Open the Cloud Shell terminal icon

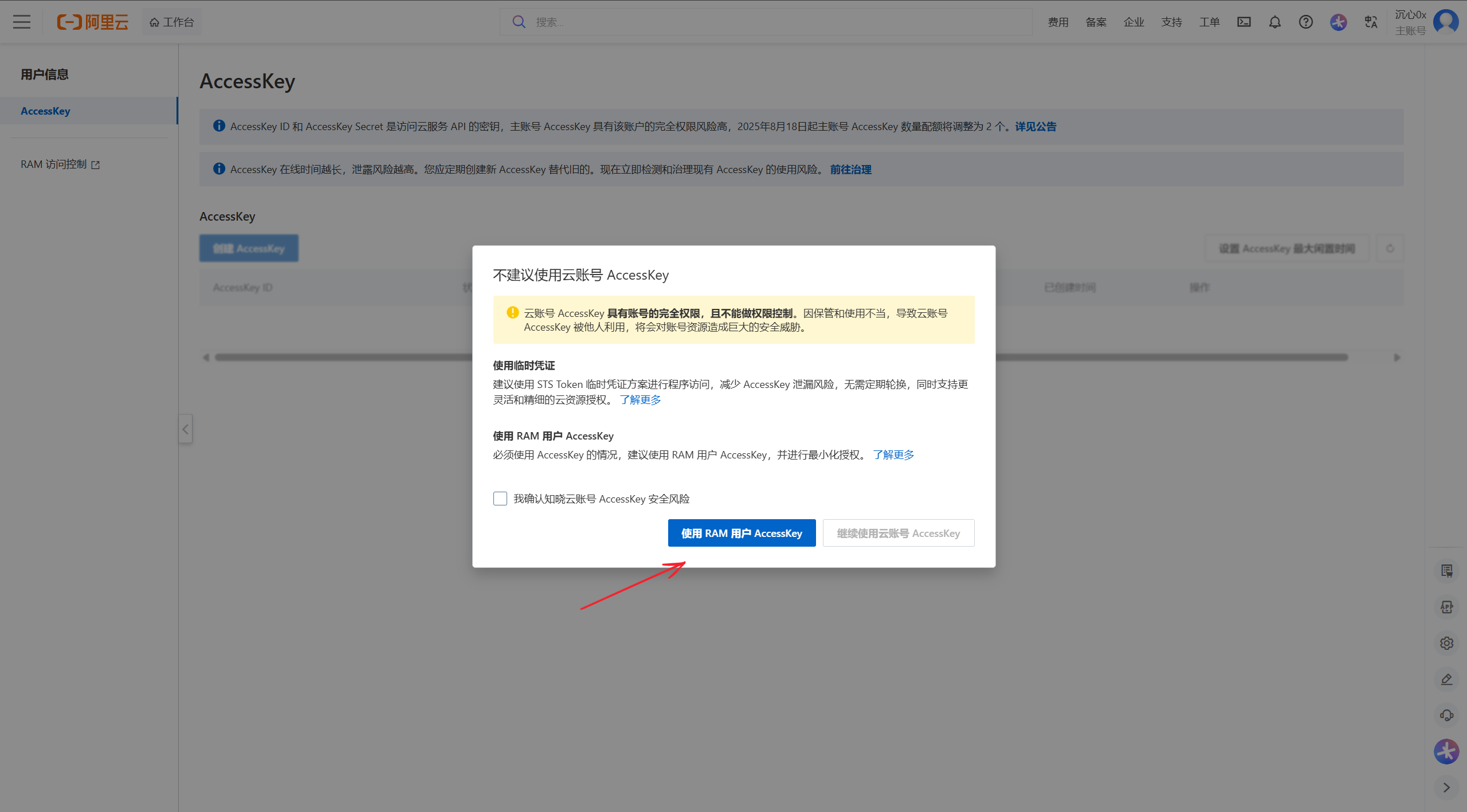1244,22
